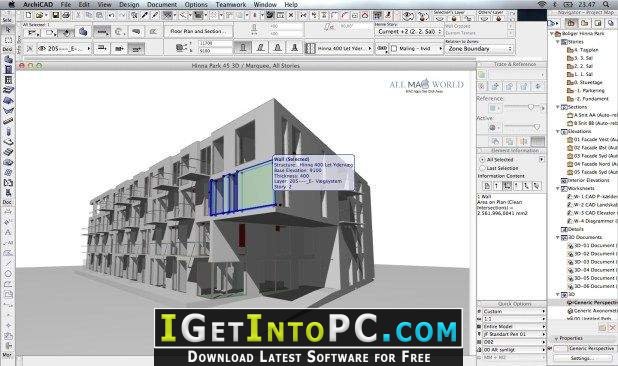Viewport: 618px width, 366px height.
Task: Toggle the checkbox next to Maling - hvid
Action: 394,48
